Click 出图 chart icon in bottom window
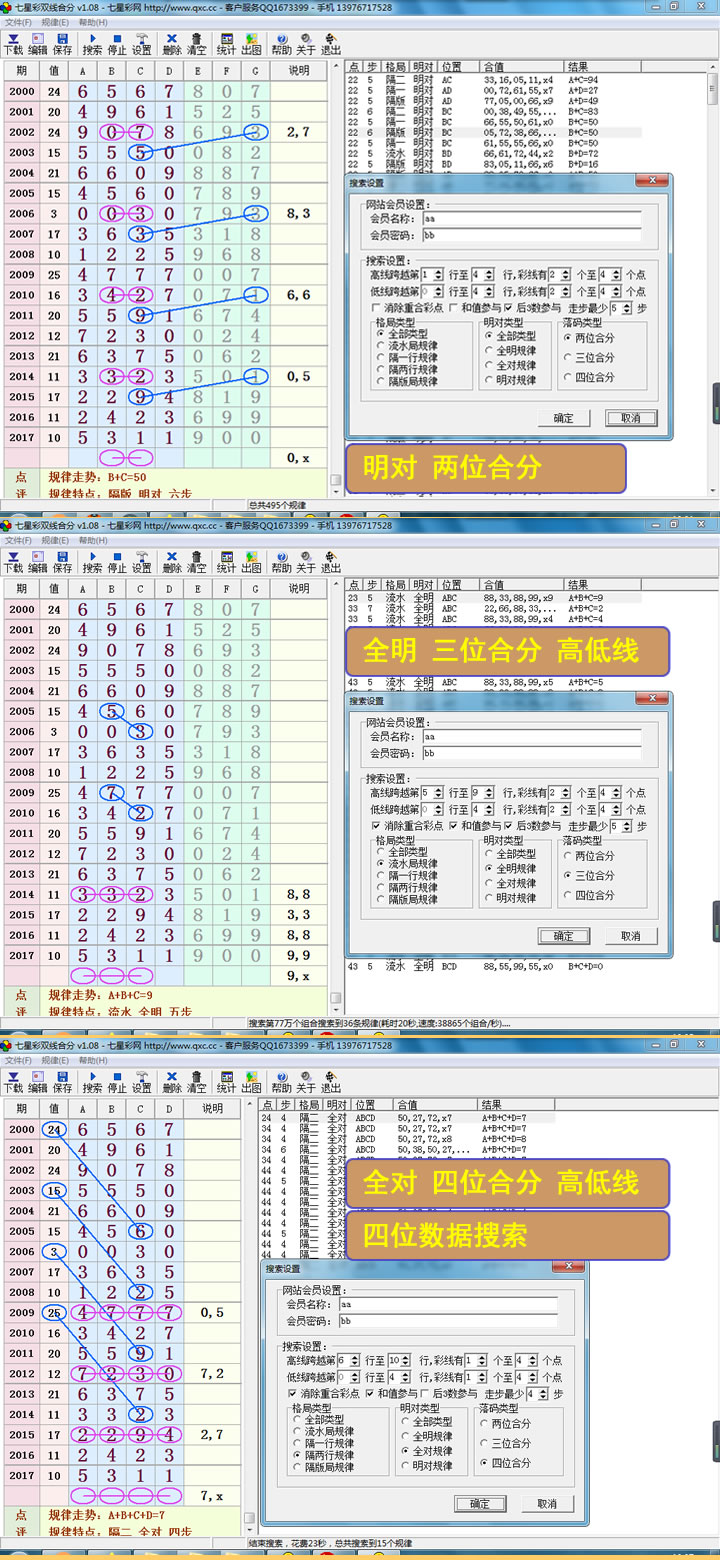 click(252, 1081)
